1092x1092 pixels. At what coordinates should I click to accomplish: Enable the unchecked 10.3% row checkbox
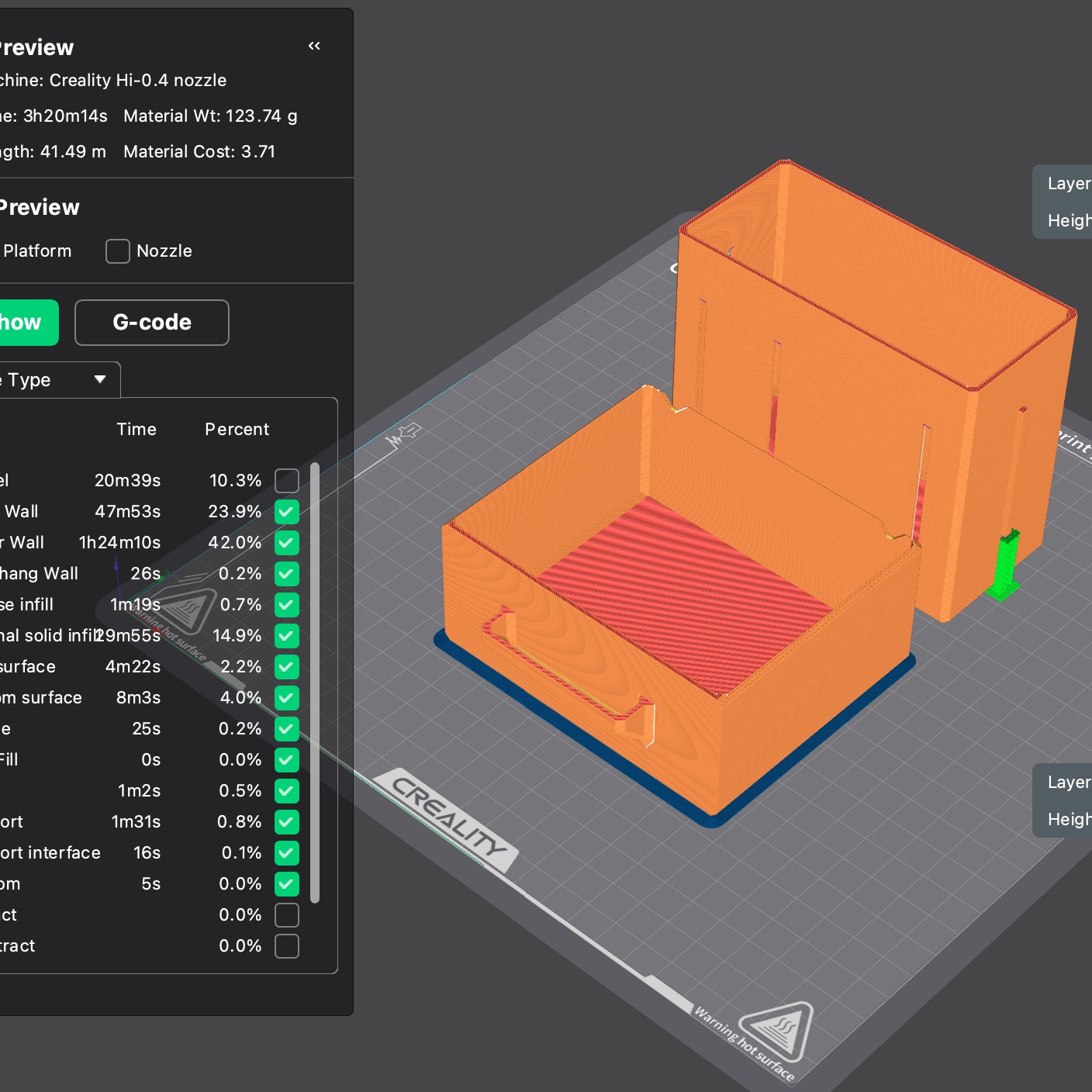[x=287, y=481]
